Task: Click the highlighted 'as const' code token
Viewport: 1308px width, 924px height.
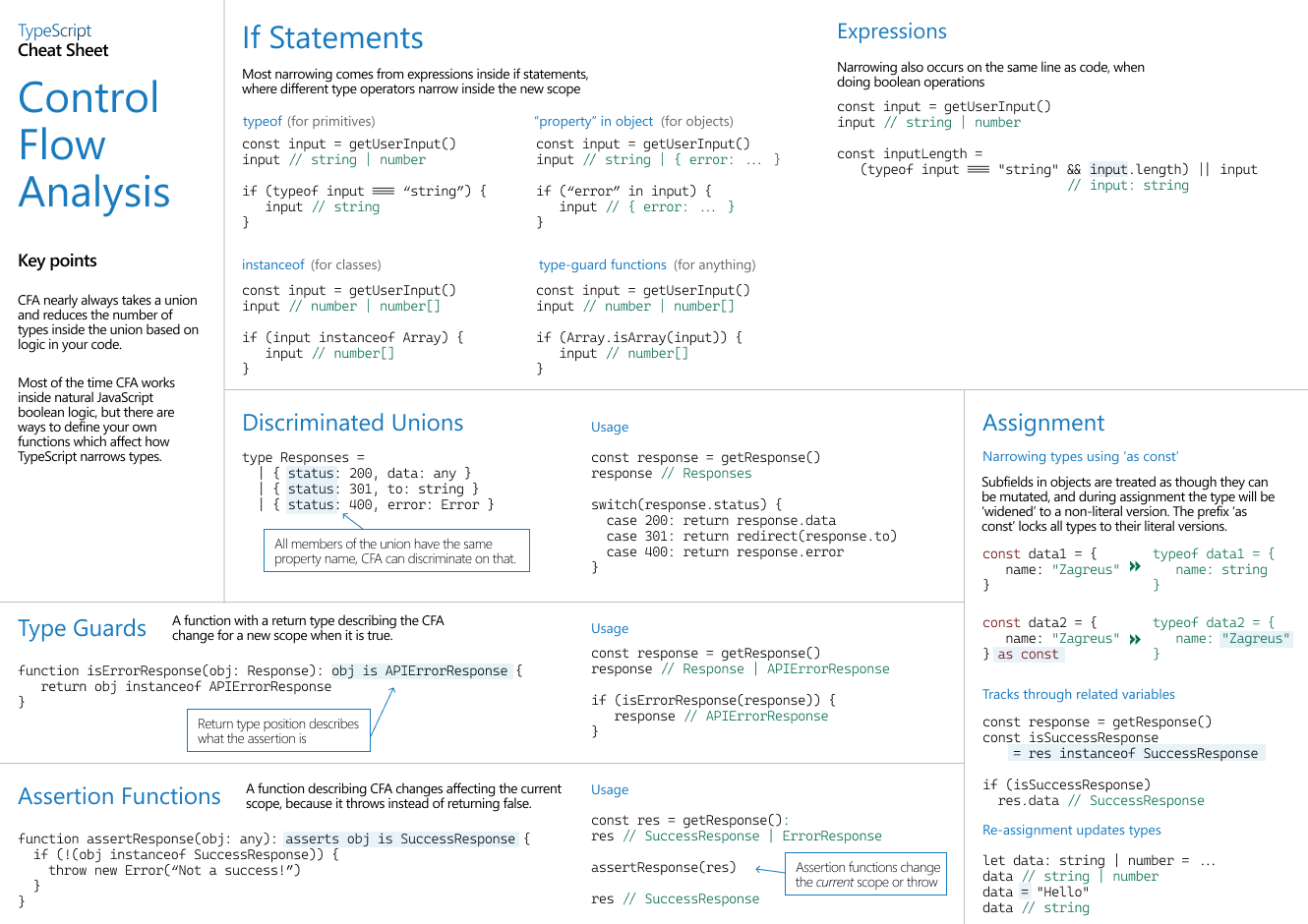Action: click(x=1029, y=654)
